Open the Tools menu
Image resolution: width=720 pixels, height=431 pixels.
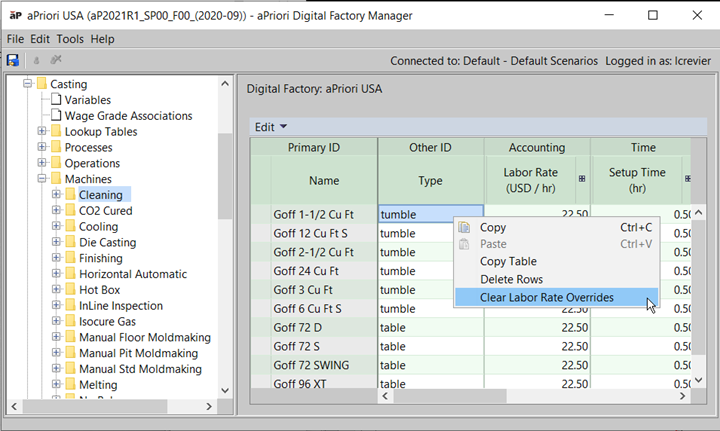point(70,39)
